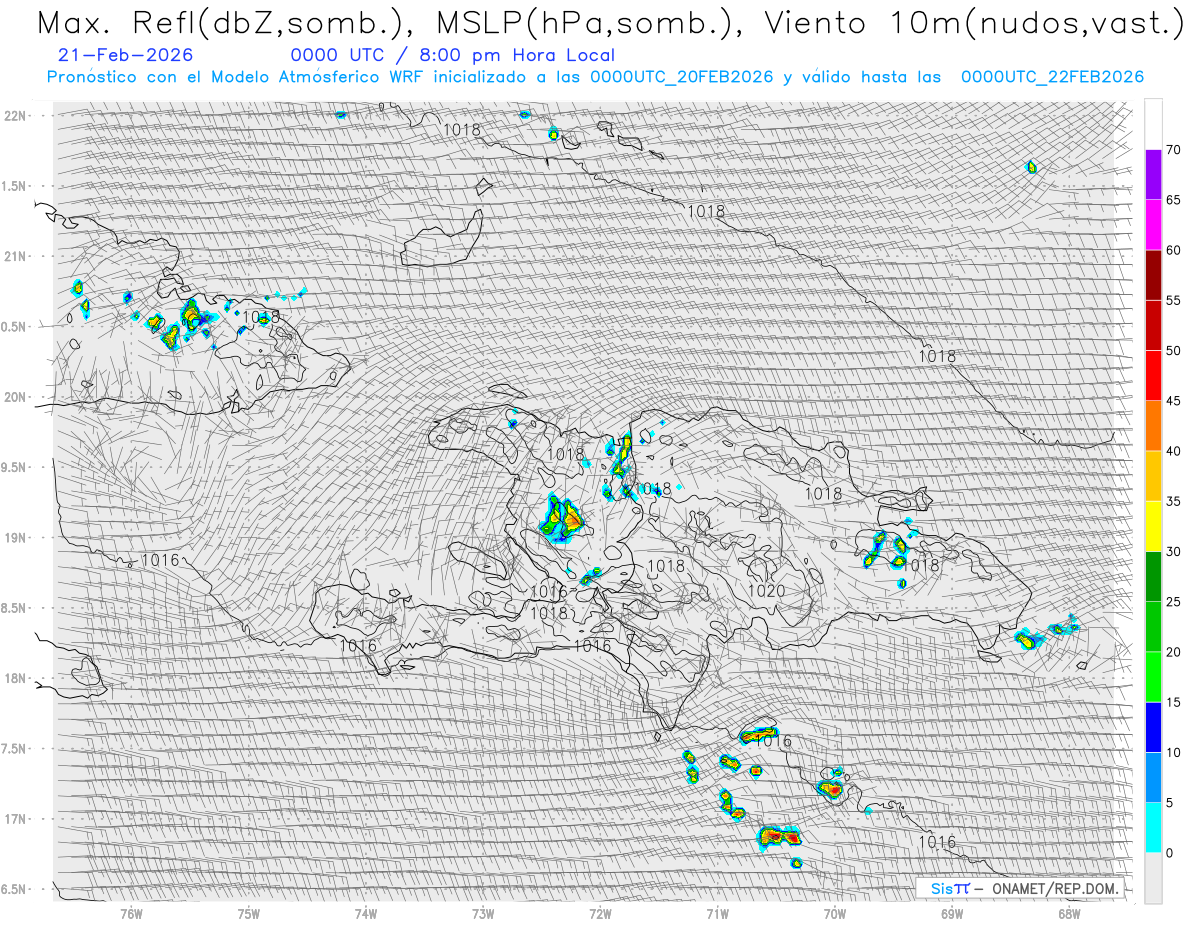Image resolution: width=1200 pixels, height=927 pixels.
Task: Click the color bar label '60'
Action: pos(1173,250)
